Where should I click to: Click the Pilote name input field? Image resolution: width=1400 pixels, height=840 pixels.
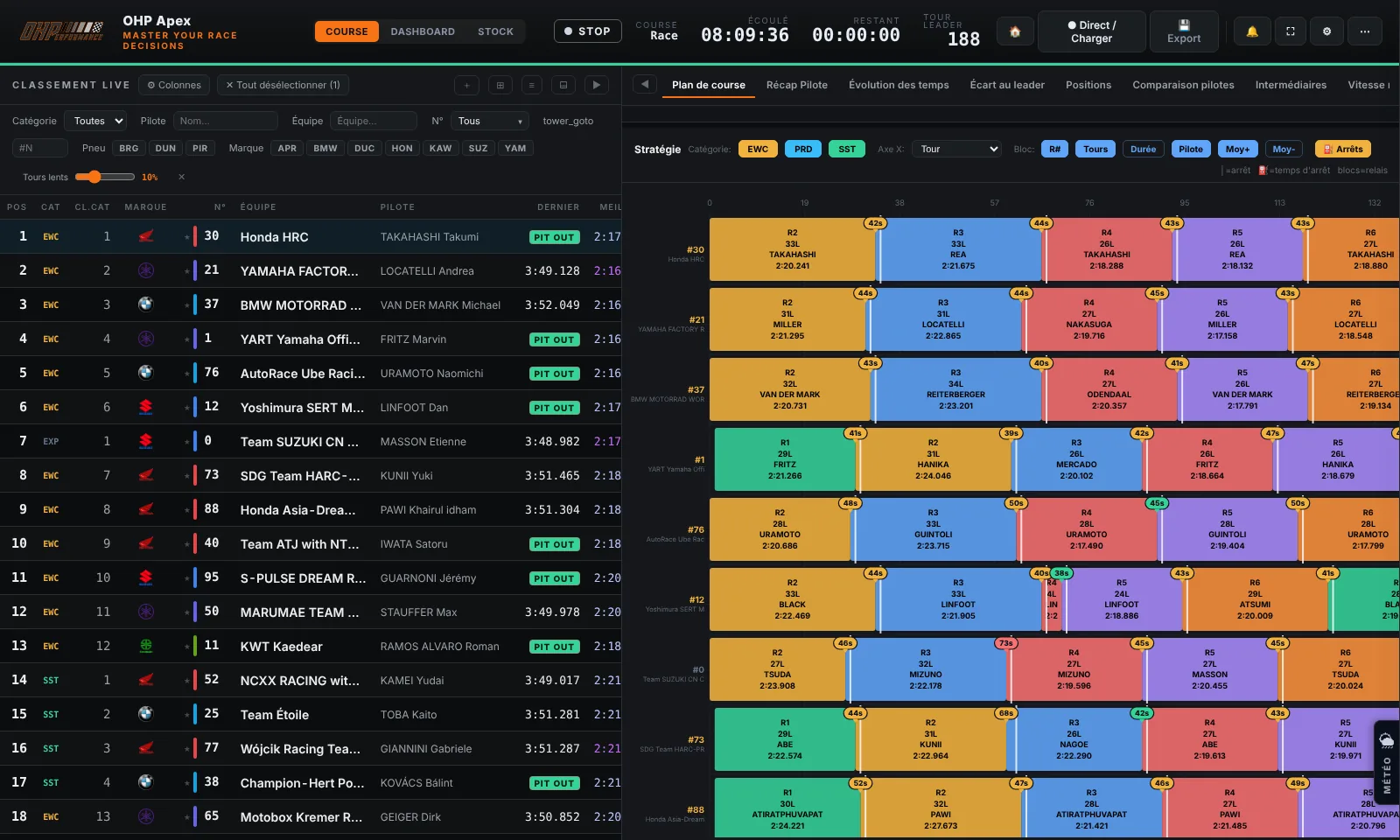coord(225,121)
